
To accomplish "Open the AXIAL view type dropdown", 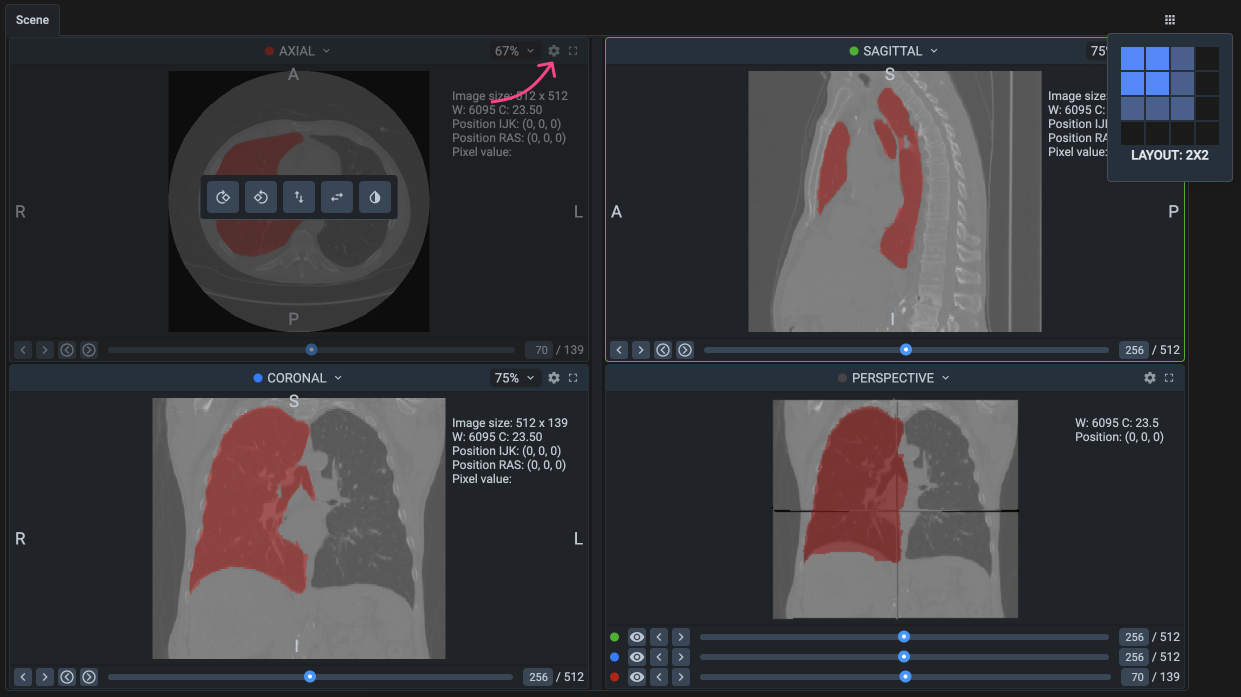I will (x=297, y=51).
